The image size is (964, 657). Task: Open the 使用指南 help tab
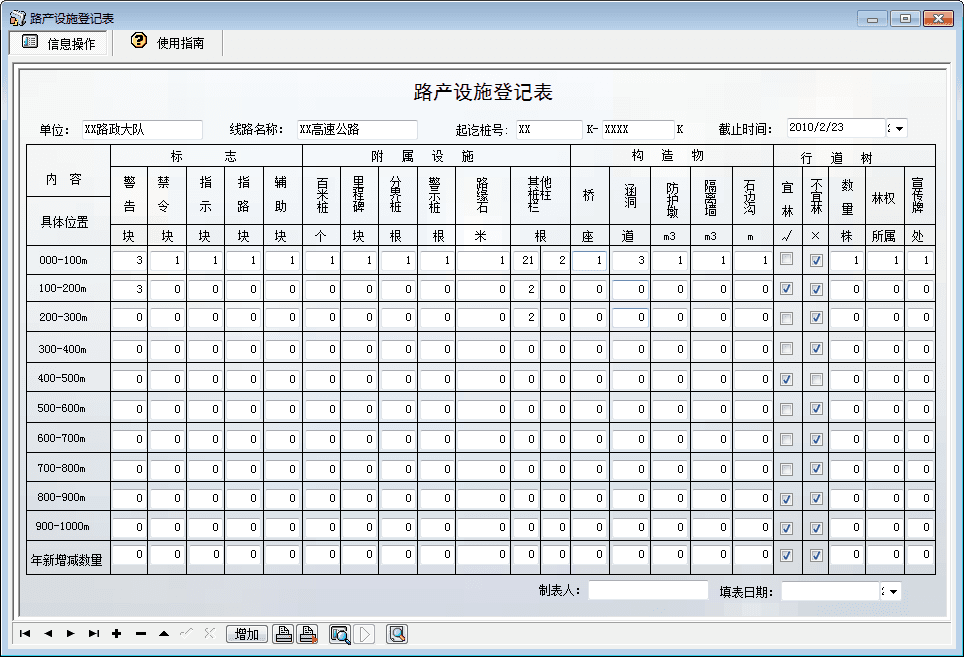coord(166,42)
